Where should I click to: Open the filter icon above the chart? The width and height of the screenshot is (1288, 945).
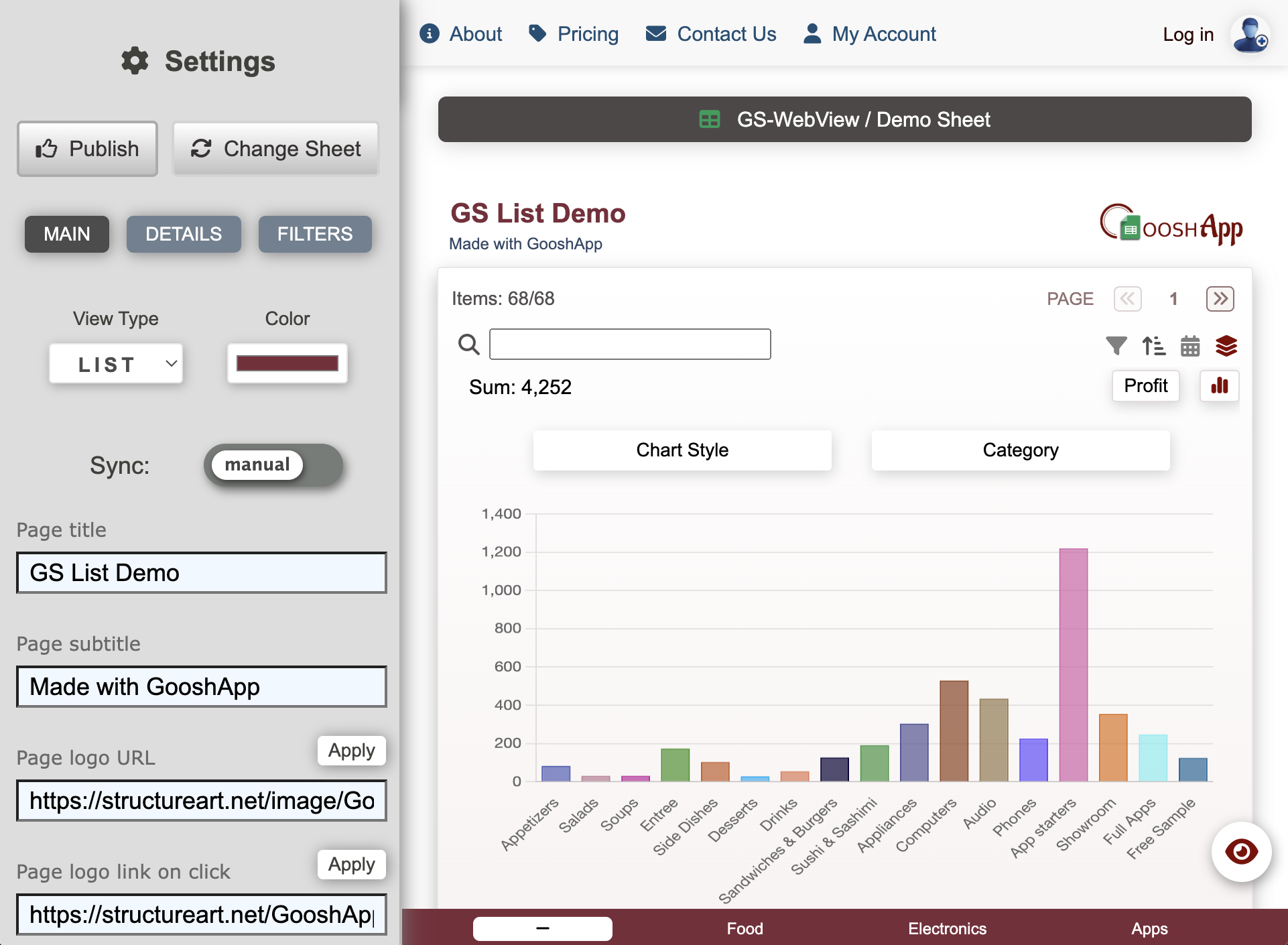click(x=1116, y=346)
